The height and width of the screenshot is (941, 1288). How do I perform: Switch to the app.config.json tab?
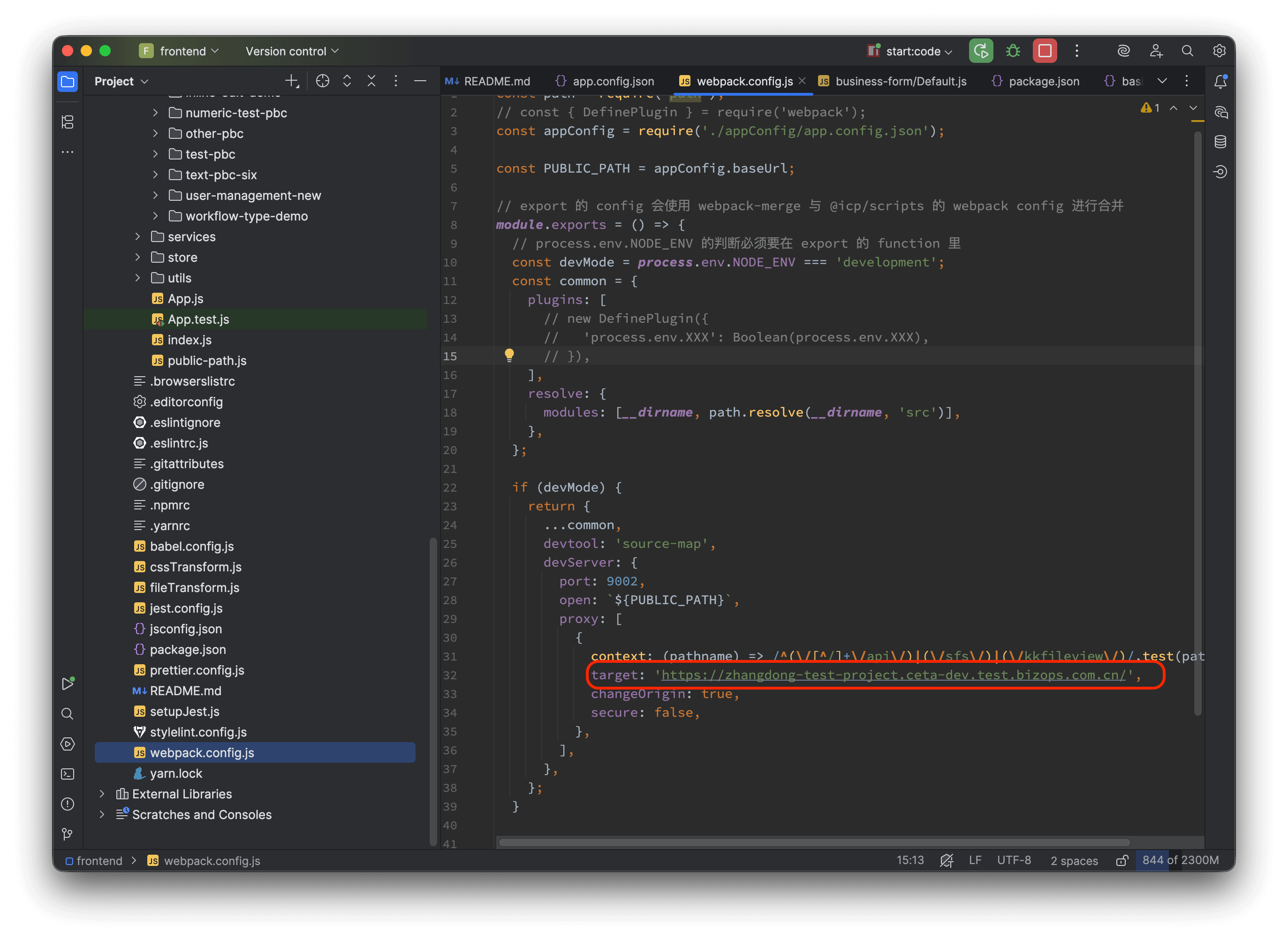click(605, 82)
